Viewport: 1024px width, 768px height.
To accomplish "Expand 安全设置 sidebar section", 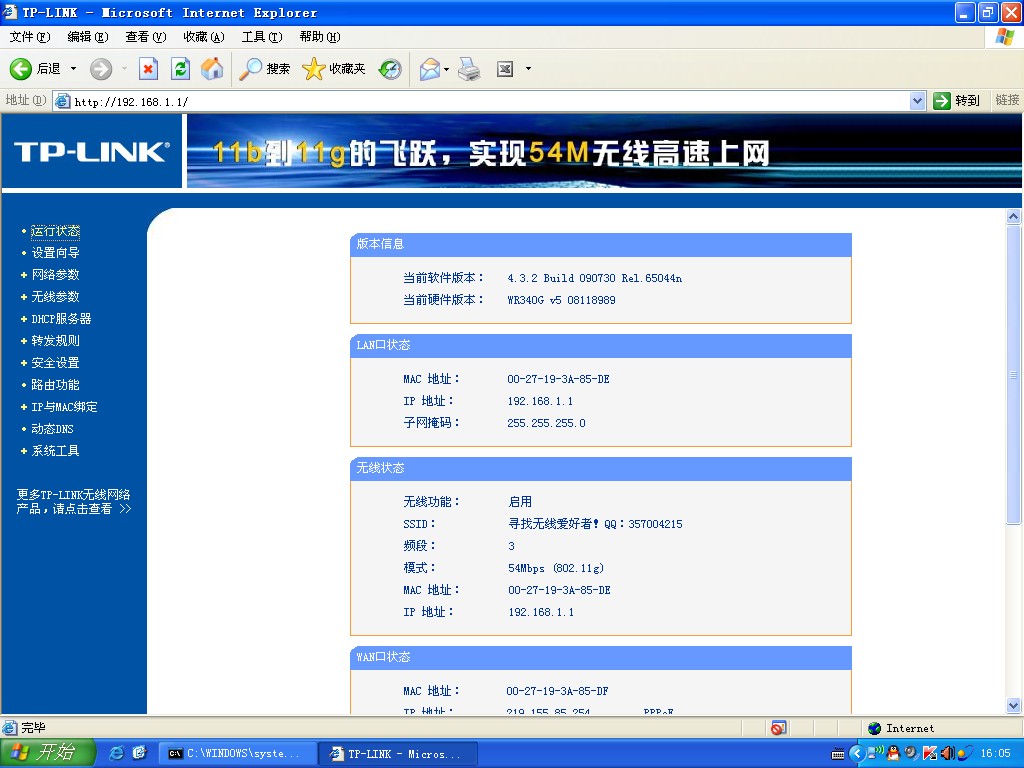I will [56, 362].
